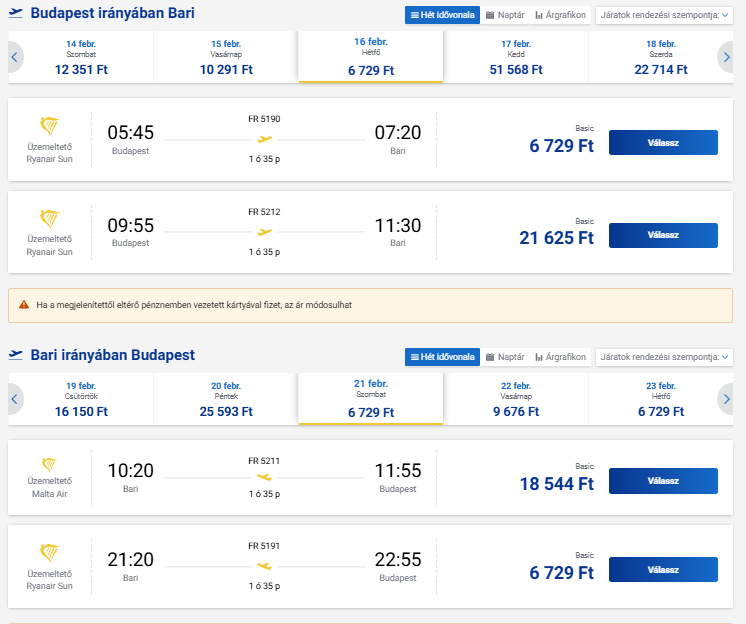Select outbound date 17 febr. Kedd
746x624 pixels.
516,57
